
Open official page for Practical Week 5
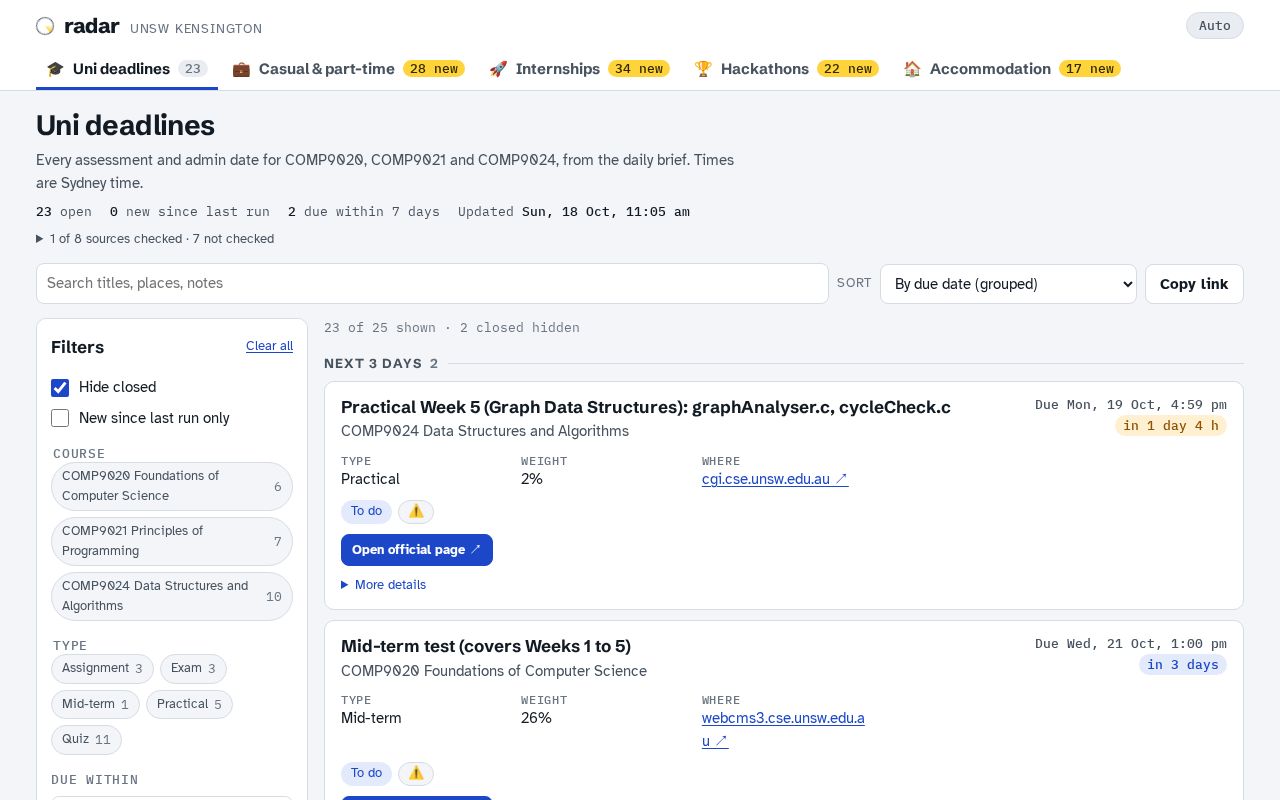[x=417, y=550]
